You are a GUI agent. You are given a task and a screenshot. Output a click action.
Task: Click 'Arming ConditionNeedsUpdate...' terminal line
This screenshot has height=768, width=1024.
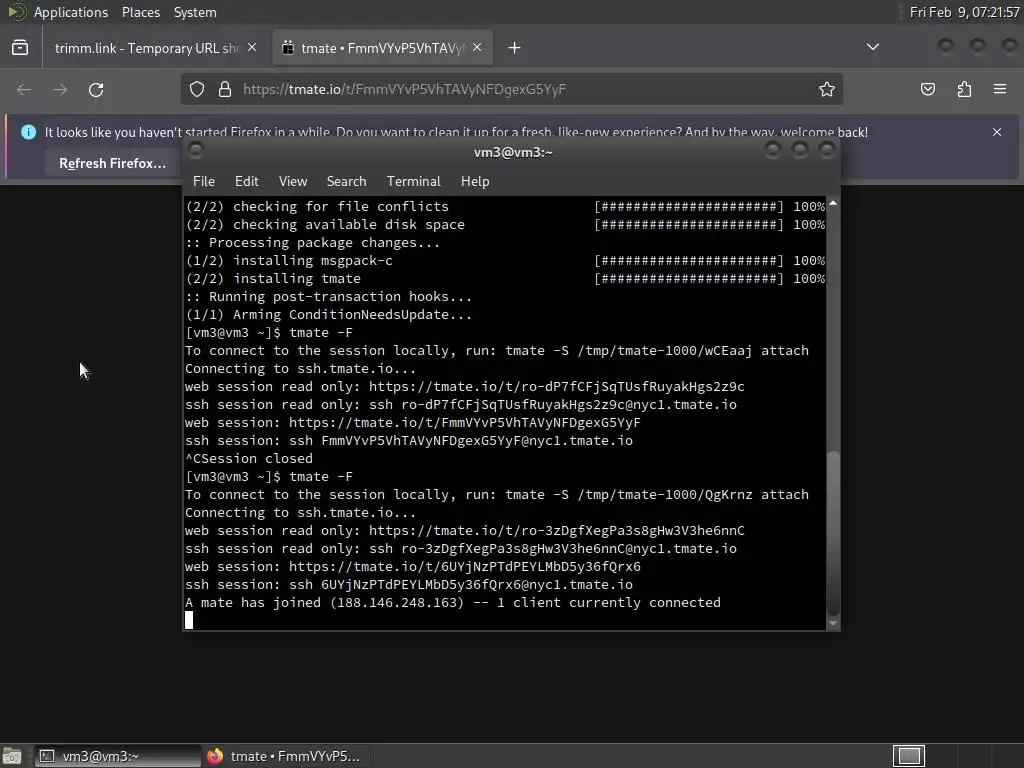pyautogui.click(x=328, y=315)
